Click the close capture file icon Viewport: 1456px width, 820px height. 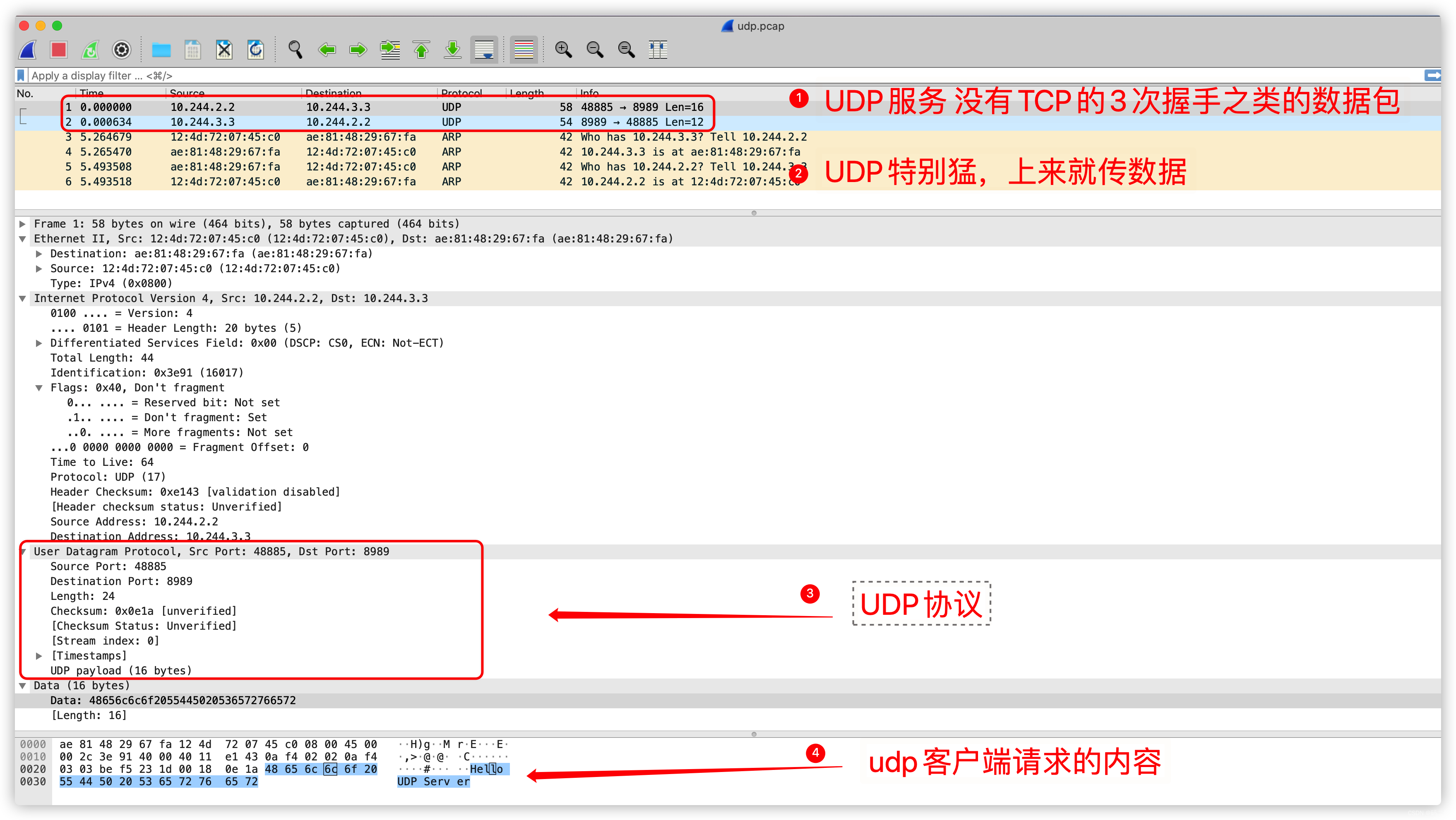pos(224,50)
